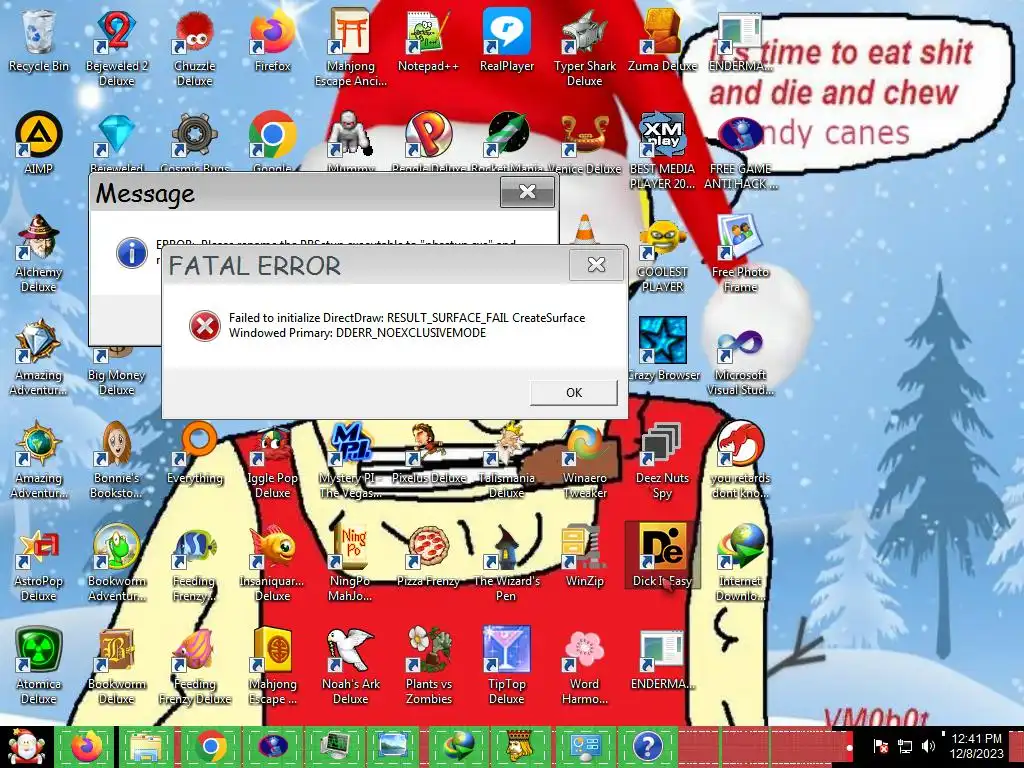Launch RealPlayer from the desktop

[x=507, y=40]
